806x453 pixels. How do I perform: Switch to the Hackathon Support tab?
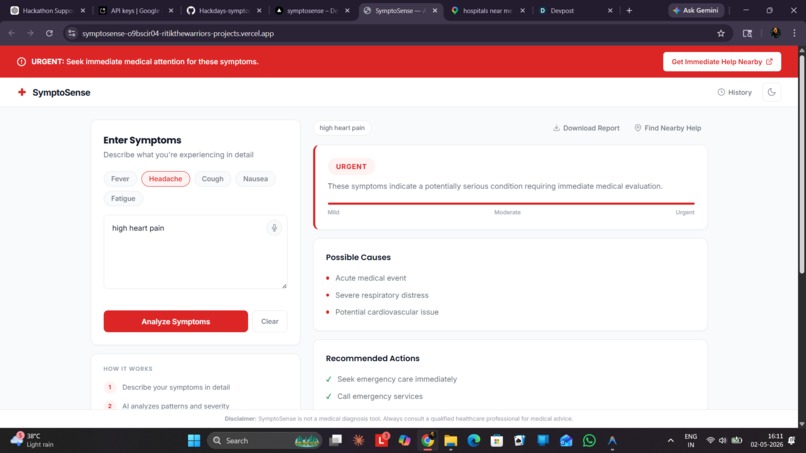[x=47, y=10]
